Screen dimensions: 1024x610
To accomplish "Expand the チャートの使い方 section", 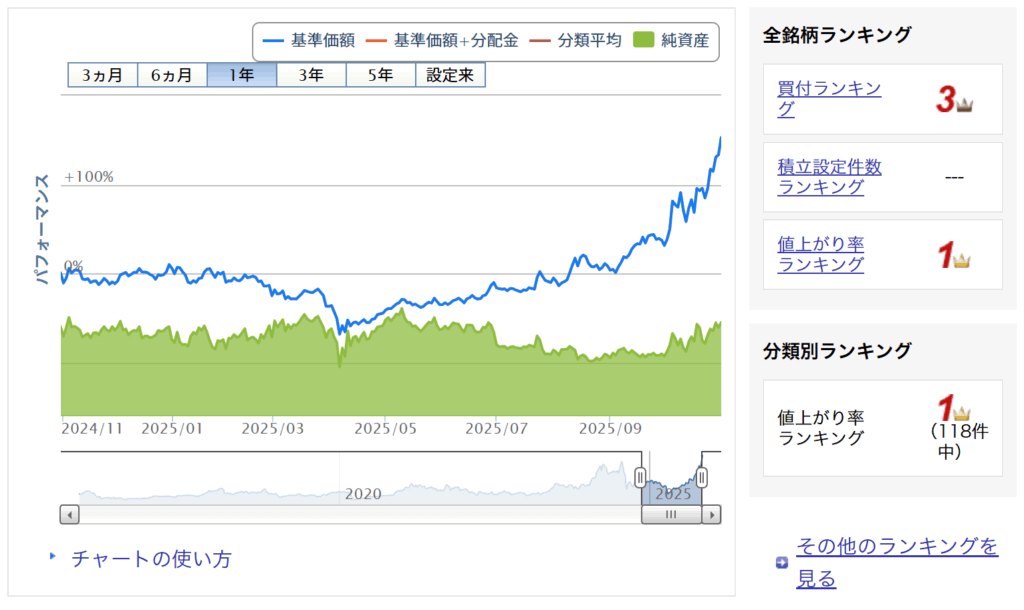I will (150, 559).
